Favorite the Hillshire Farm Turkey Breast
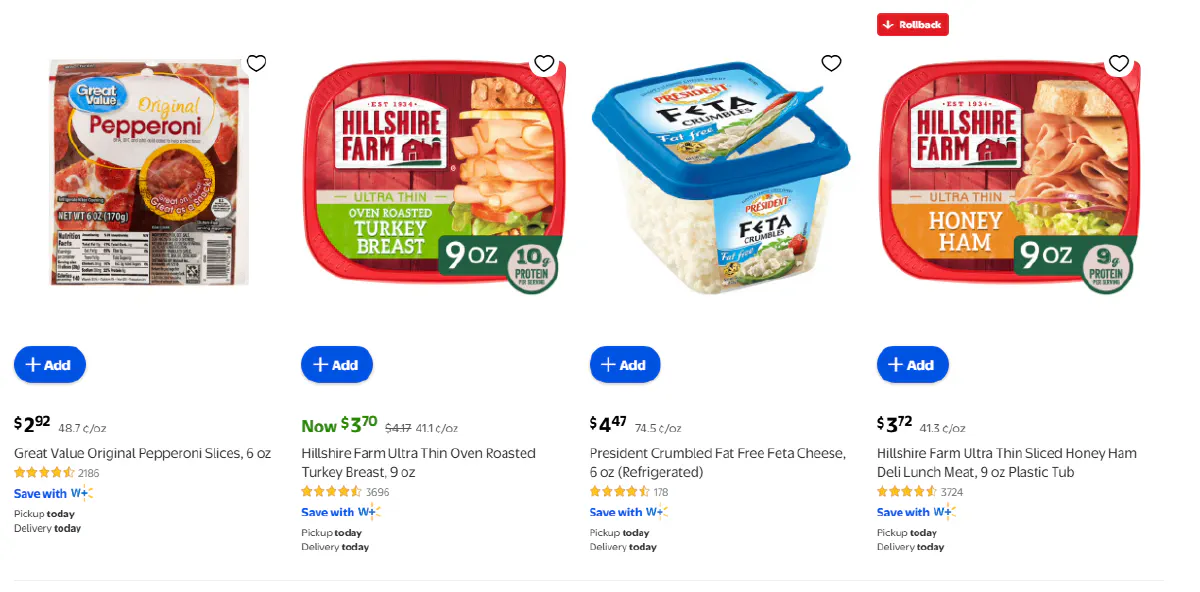The width and height of the screenshot is (1200, 592). tap(544, 63)
